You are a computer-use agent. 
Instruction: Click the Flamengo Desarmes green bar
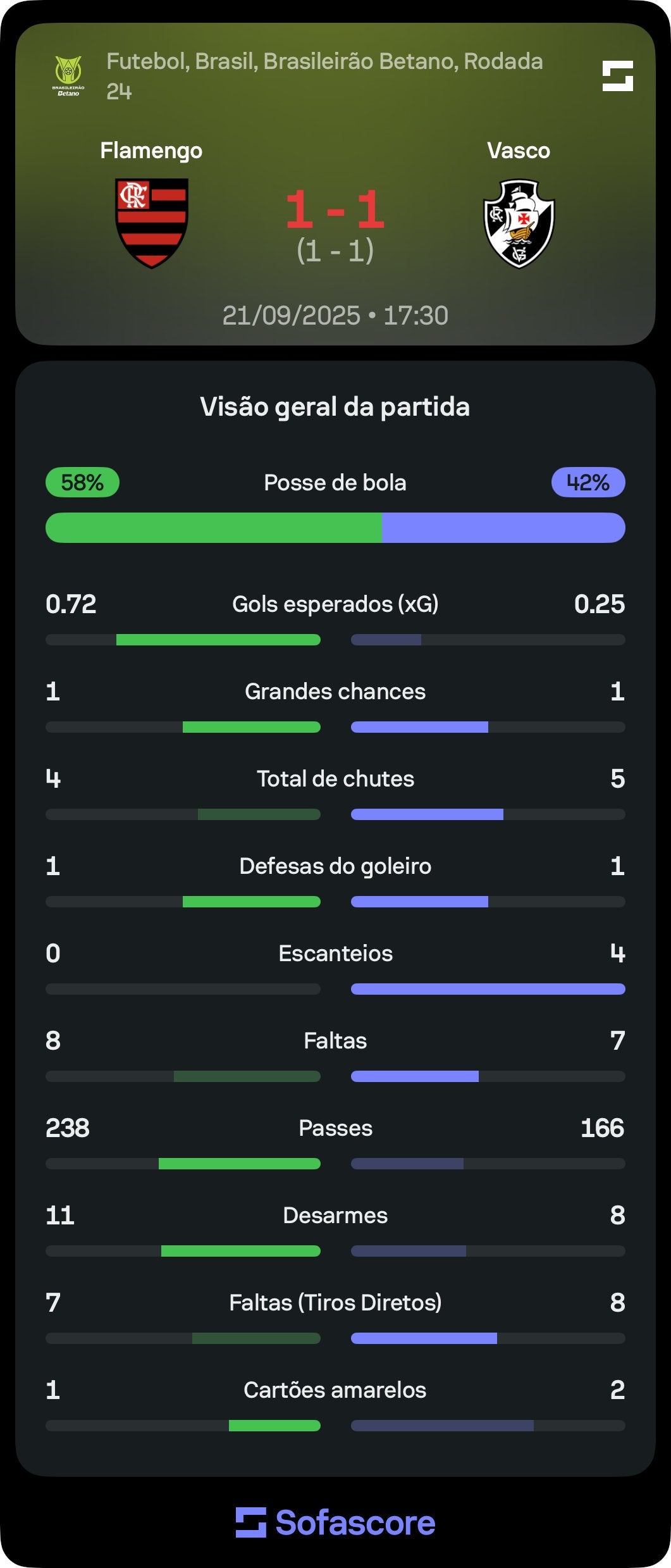(x=241, y=1251)
